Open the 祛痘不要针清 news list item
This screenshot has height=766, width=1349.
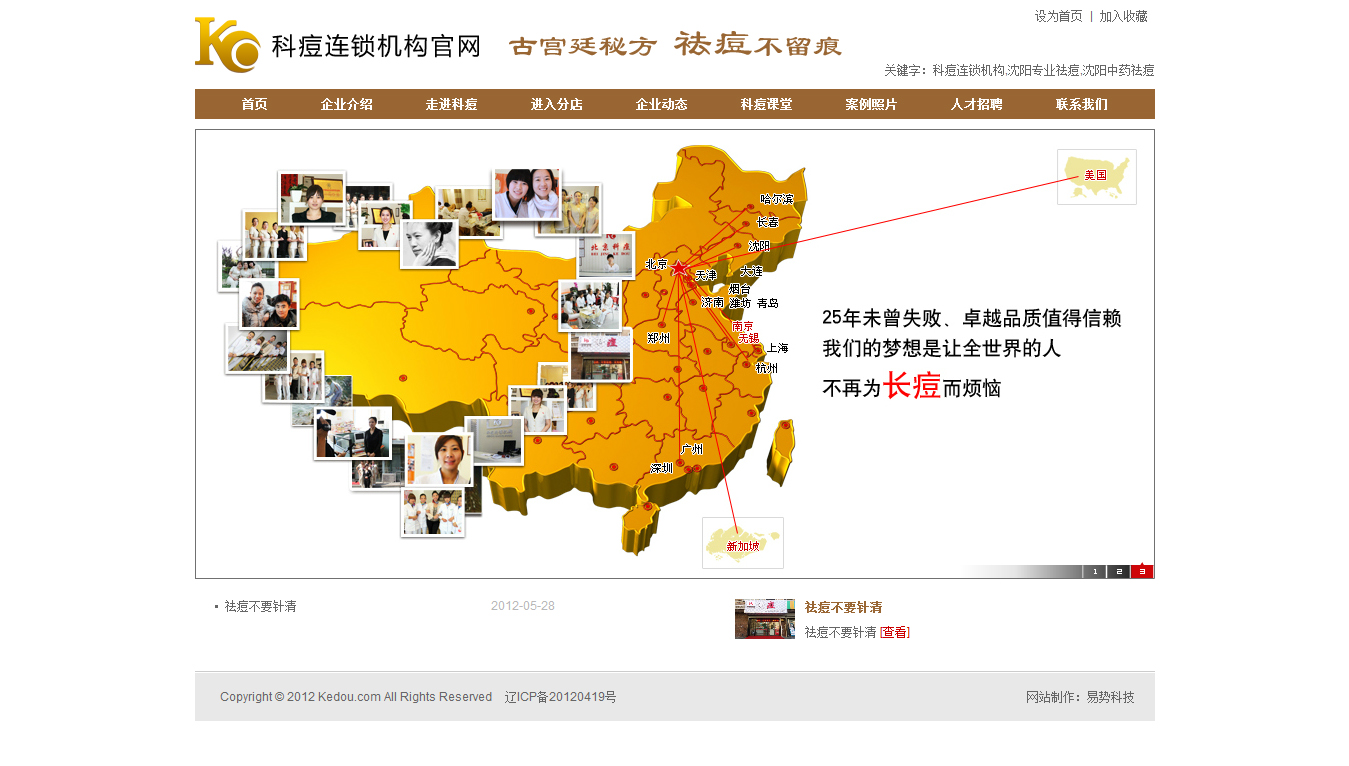(260, 606)
